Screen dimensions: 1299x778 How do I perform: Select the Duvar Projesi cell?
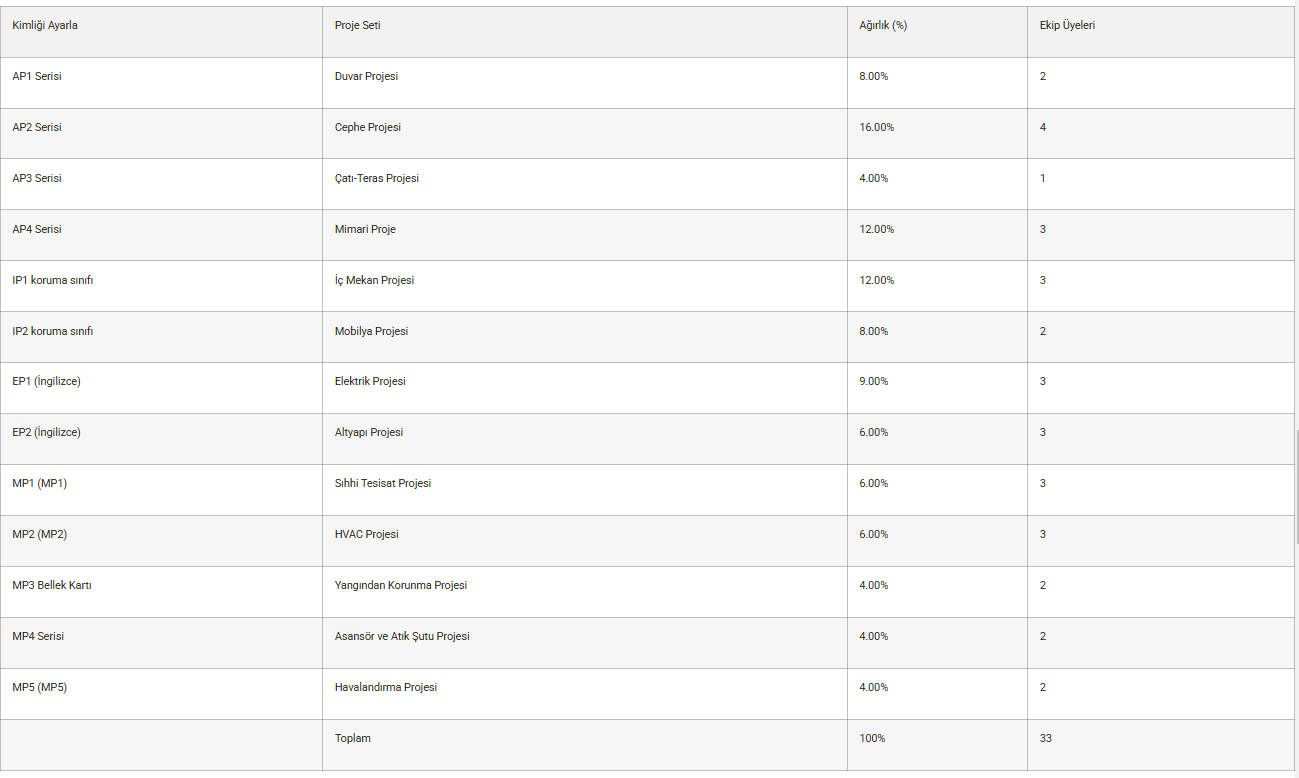coord(366,76)
